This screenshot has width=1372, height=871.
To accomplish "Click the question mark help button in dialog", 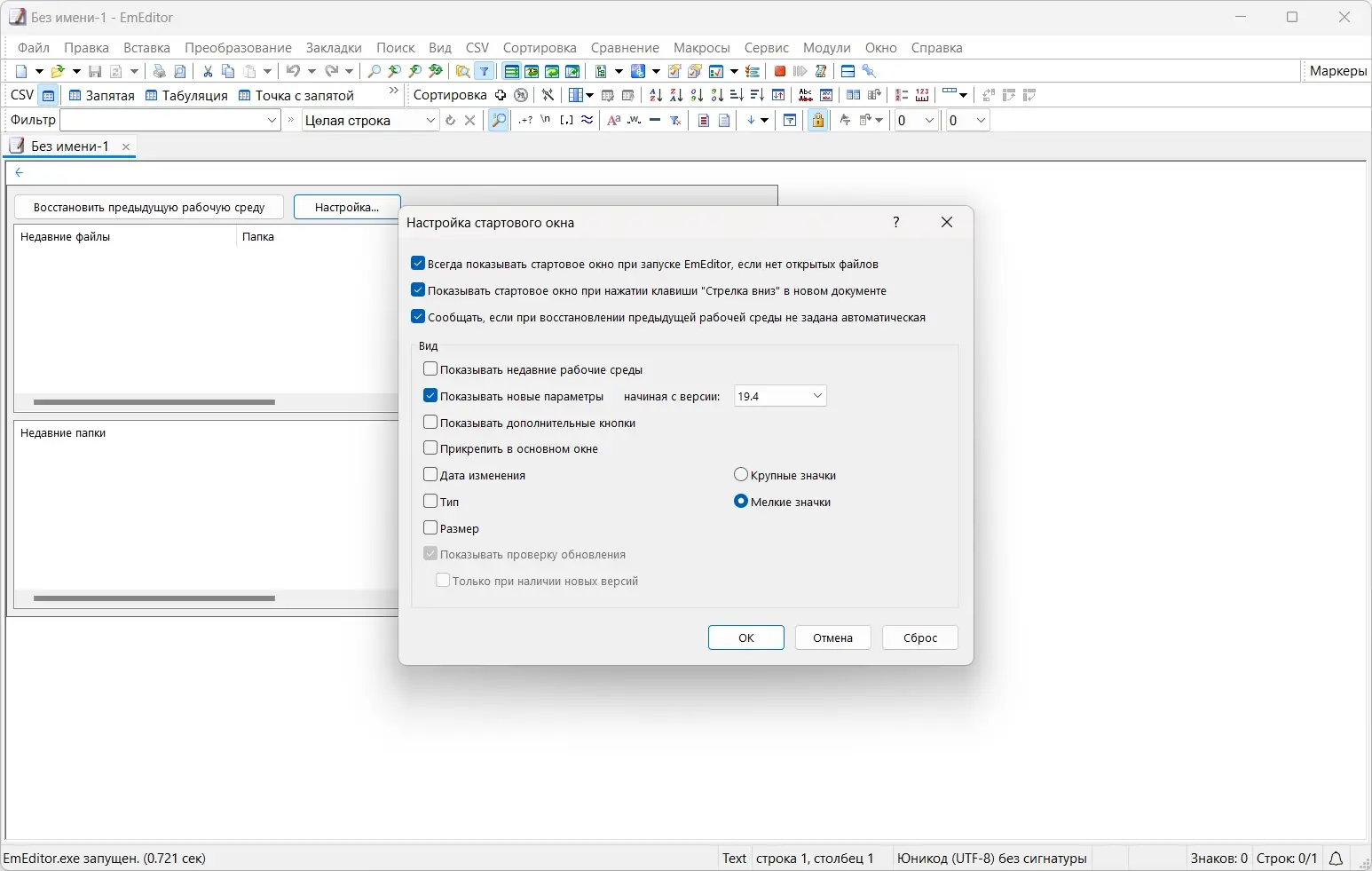I will point(896,222).
